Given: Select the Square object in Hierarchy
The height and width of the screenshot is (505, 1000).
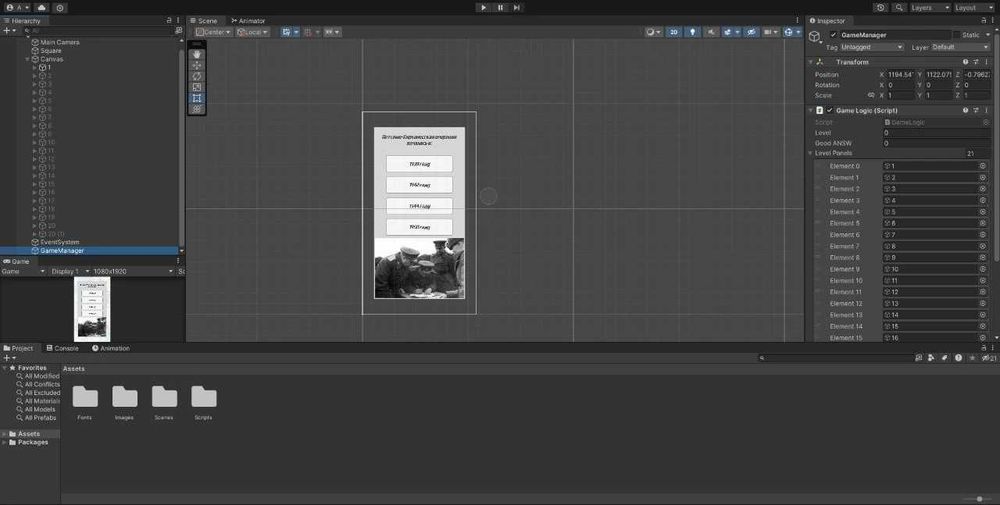Looking at the screenshot, I should [x=51, y=50].
